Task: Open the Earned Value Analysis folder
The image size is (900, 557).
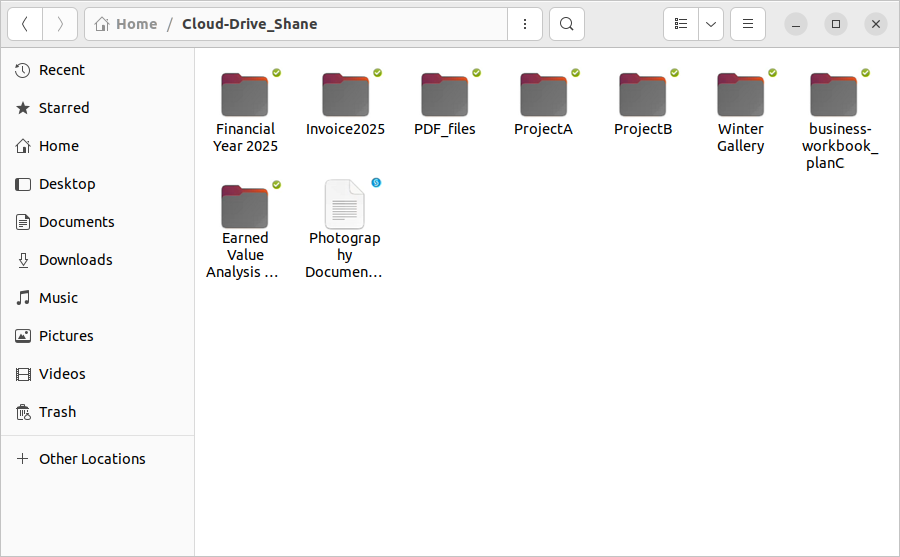Action: pyautogui.click(x=245, y=206)
